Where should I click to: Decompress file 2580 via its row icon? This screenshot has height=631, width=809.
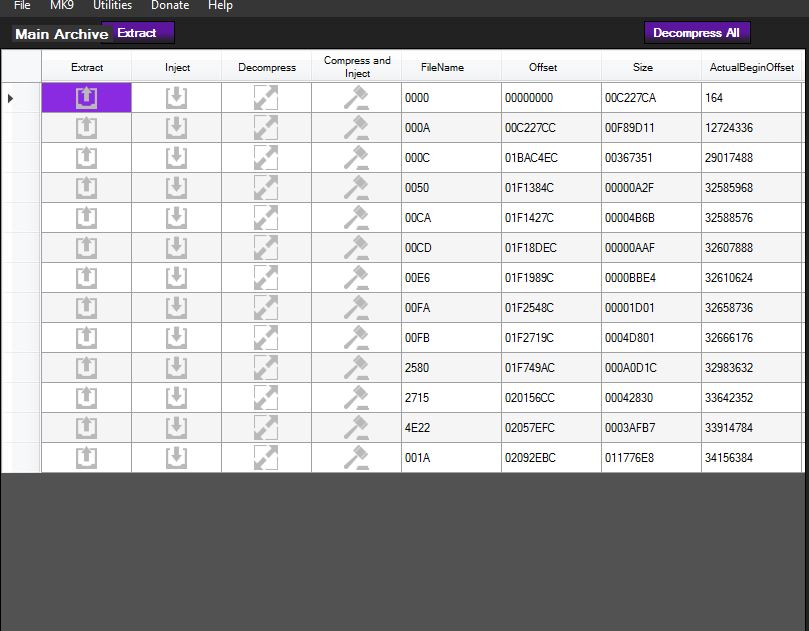[x=266, y=367]
